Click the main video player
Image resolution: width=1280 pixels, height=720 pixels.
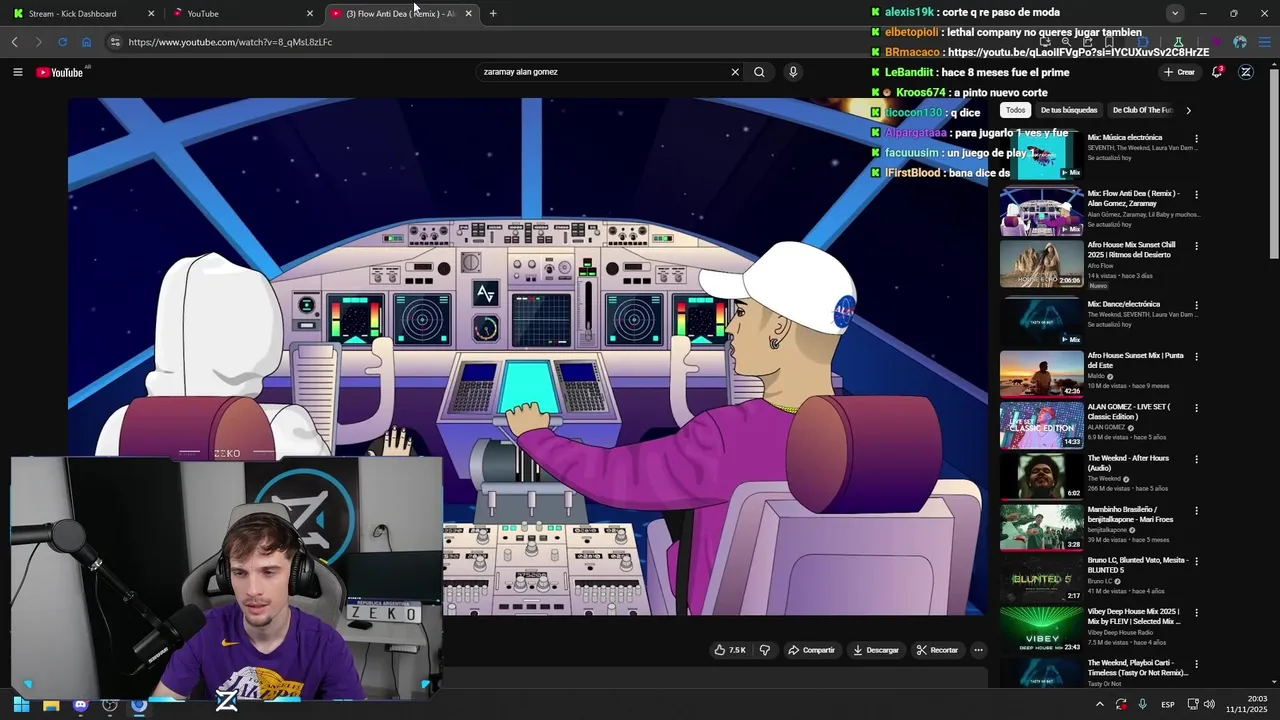[527, 356]
